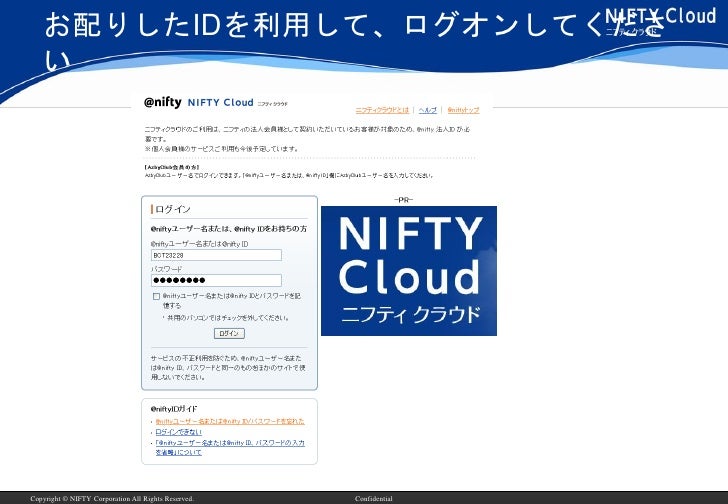This screenshot has width=728, height=504.
Task: Click the -PR- label above the banner
Action: (403, 200)
